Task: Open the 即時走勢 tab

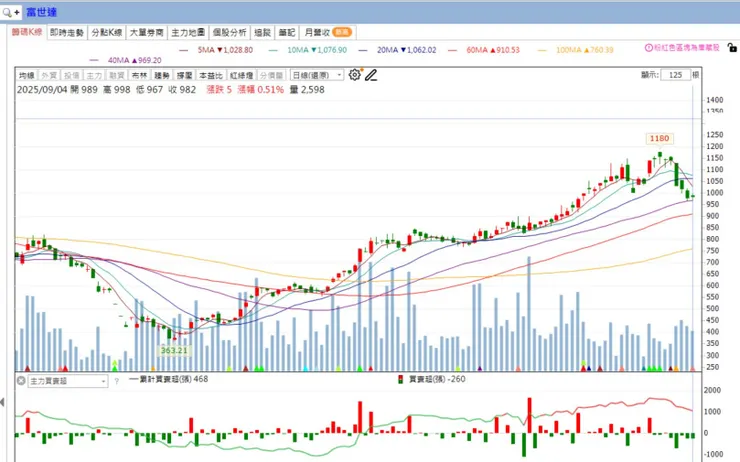Action: (x=67, y=33)
